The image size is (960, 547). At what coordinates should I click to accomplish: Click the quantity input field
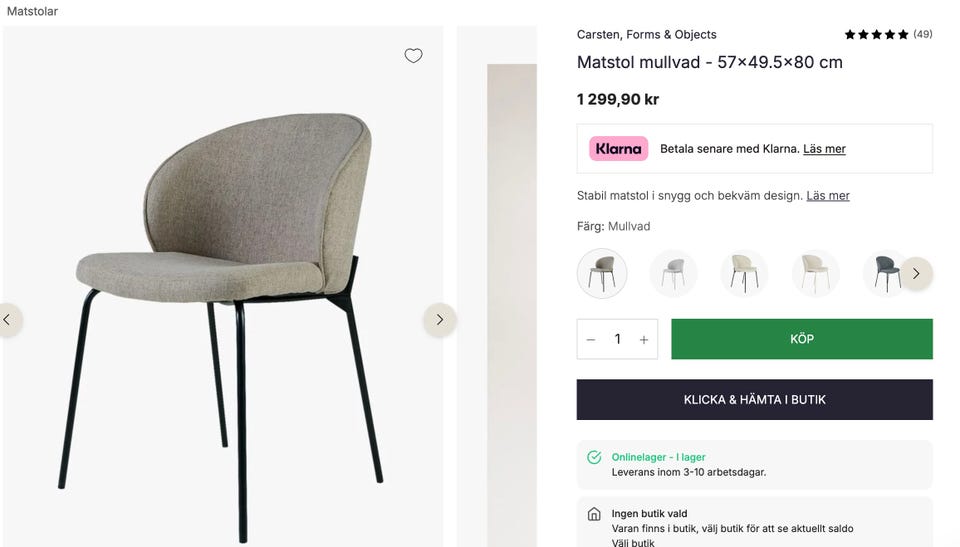(x=617, y=340)
